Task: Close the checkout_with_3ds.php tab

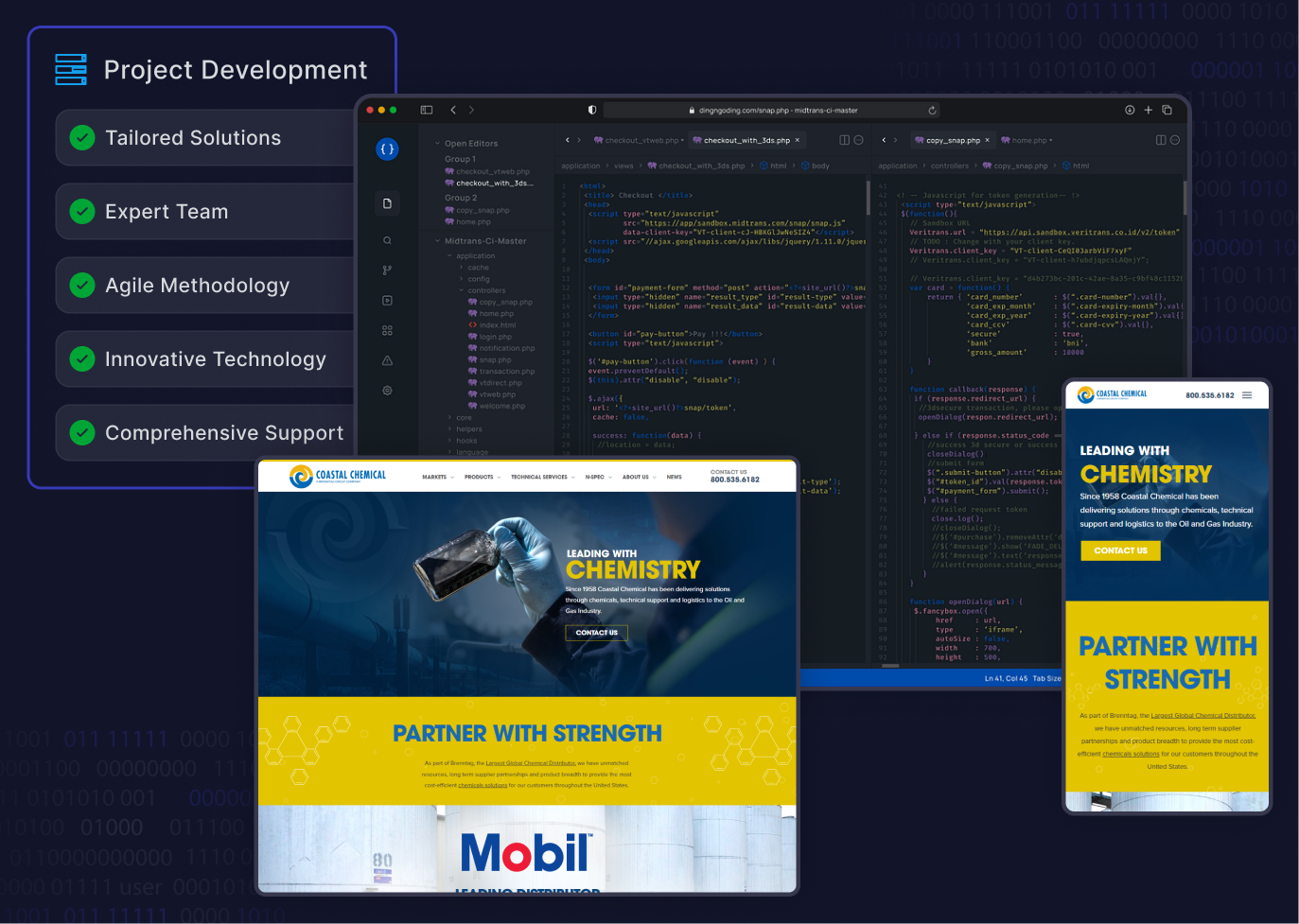Action: pyautogui.click(x=797, y=140)
